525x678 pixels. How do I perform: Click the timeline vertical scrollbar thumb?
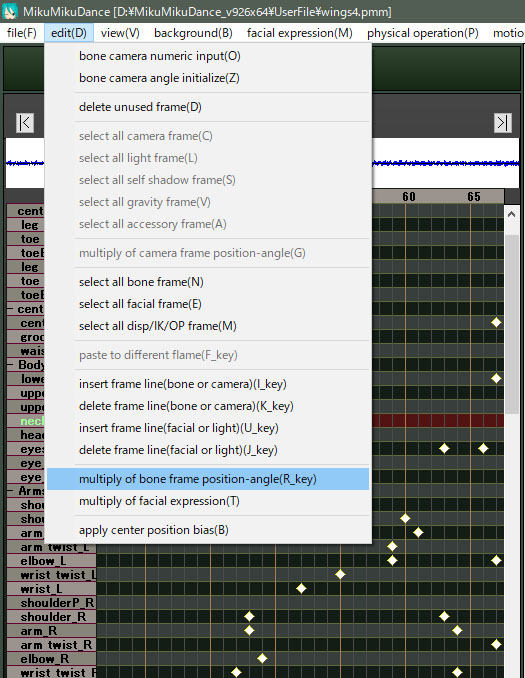[512, 324]
